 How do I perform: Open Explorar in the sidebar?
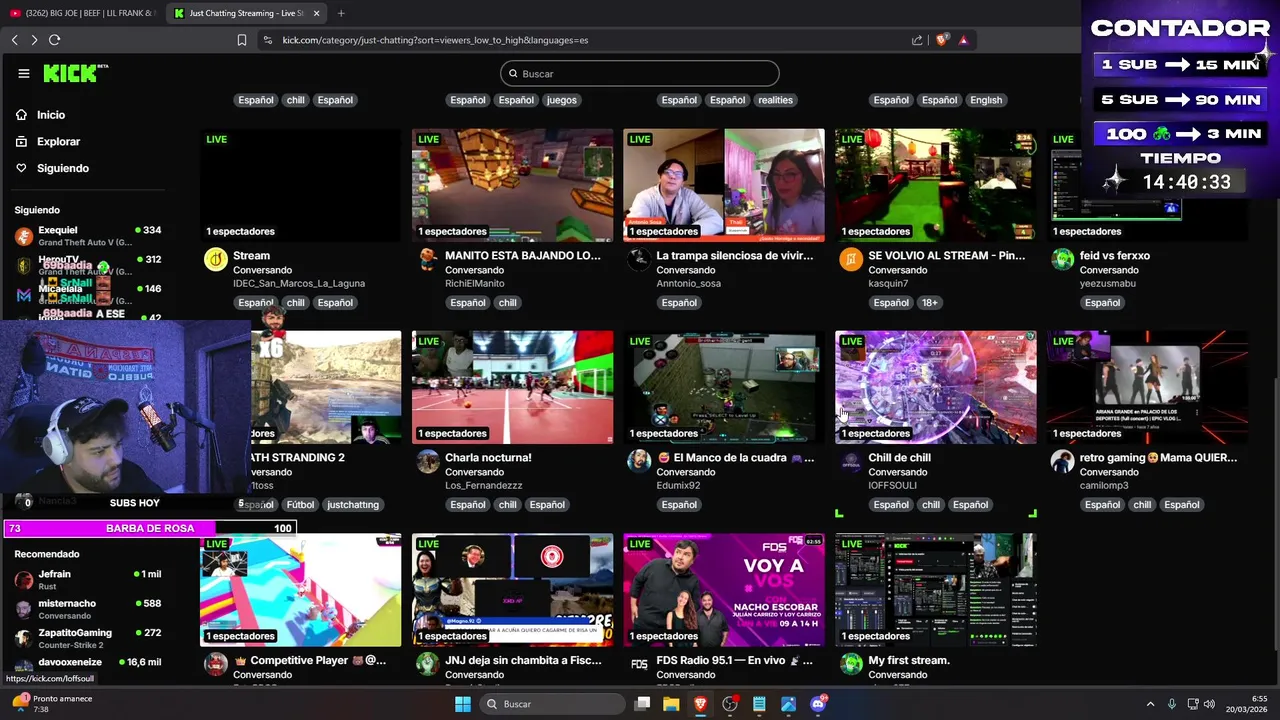click(x=58, y=142)
